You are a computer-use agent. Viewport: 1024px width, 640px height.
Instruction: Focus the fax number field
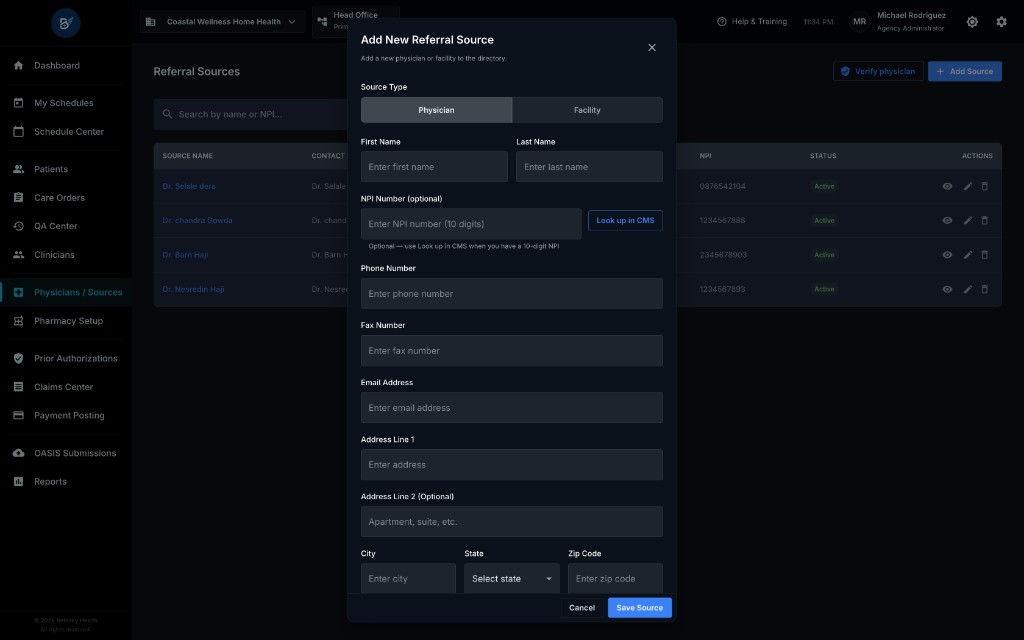(511, 351)
